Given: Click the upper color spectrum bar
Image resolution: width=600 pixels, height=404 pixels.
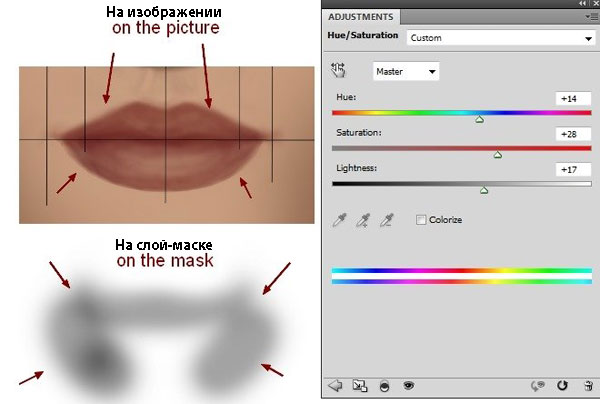Looking at the screenshot, I should point(461,270).
